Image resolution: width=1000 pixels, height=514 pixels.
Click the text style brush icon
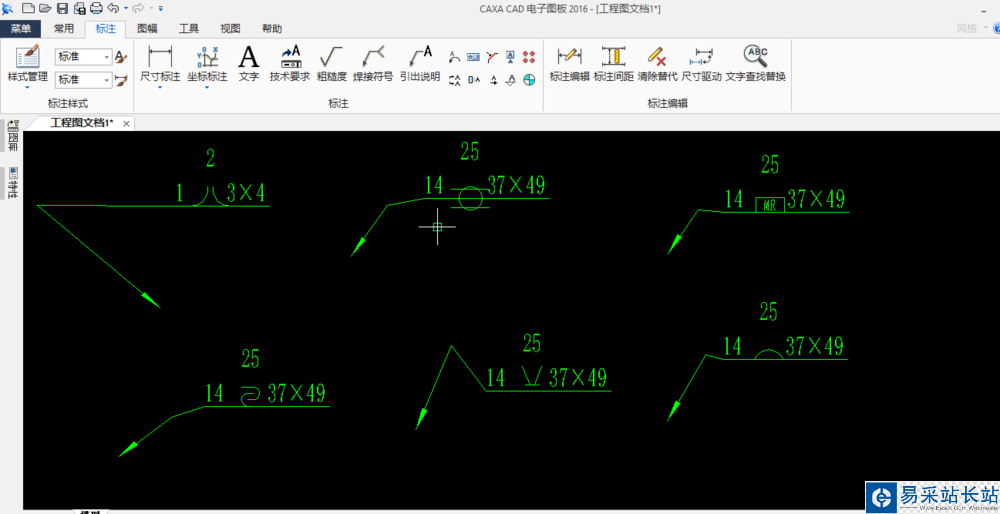click(121, 57)
